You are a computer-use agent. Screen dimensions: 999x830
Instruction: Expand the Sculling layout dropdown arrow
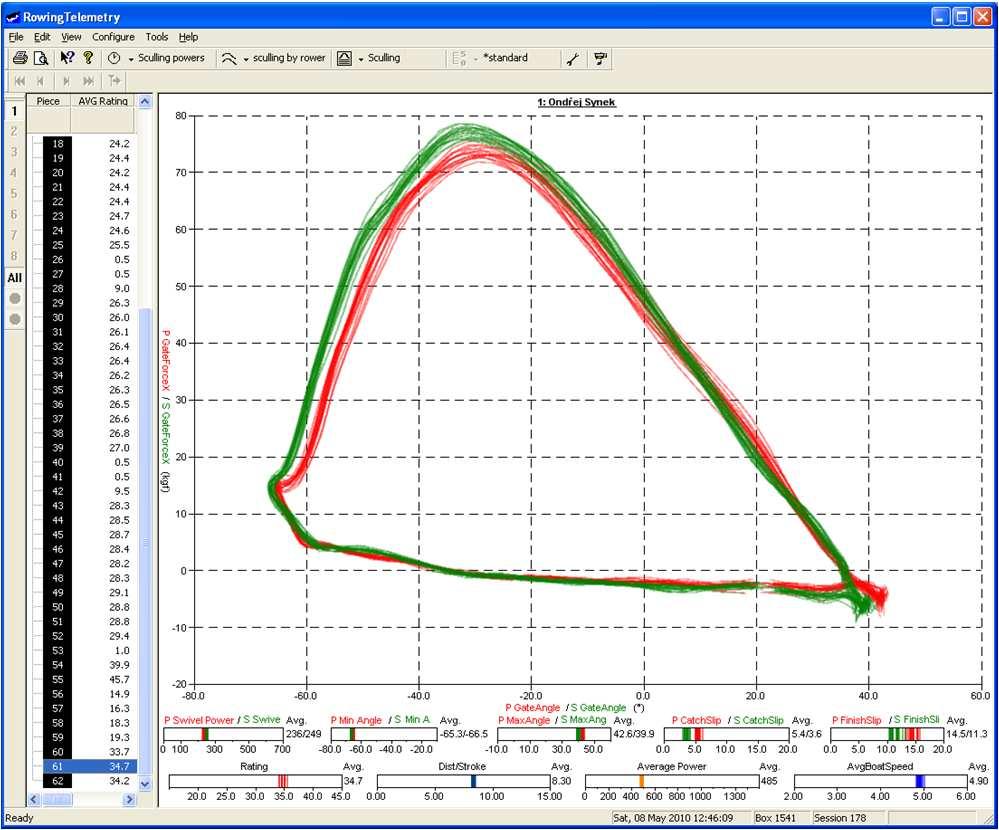(x=361, y=59)
